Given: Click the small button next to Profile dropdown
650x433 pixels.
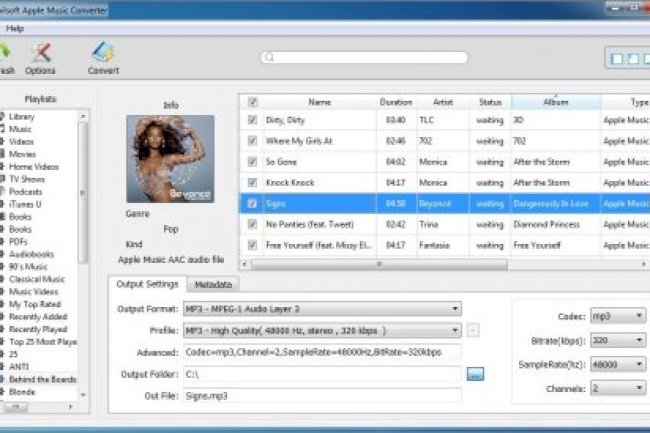Looking at the screenshot, I should [473, 330].
